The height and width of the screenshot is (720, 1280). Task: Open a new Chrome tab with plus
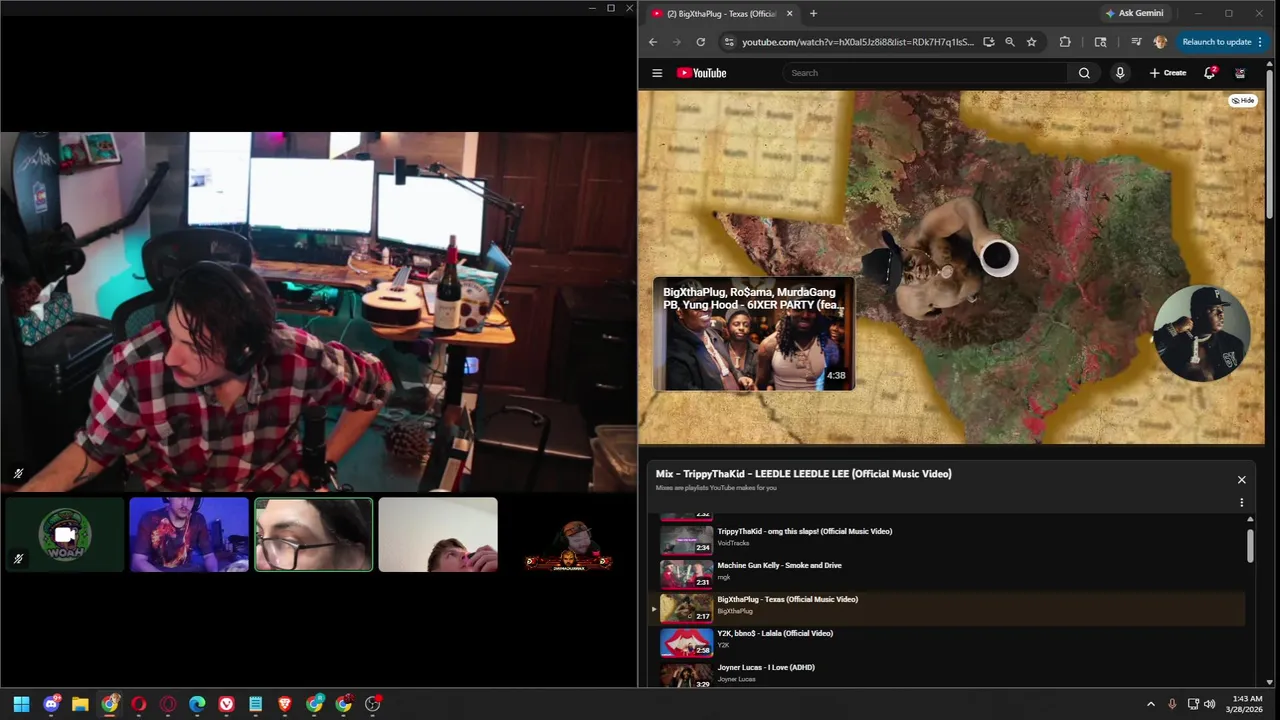[x=813, y=14]
